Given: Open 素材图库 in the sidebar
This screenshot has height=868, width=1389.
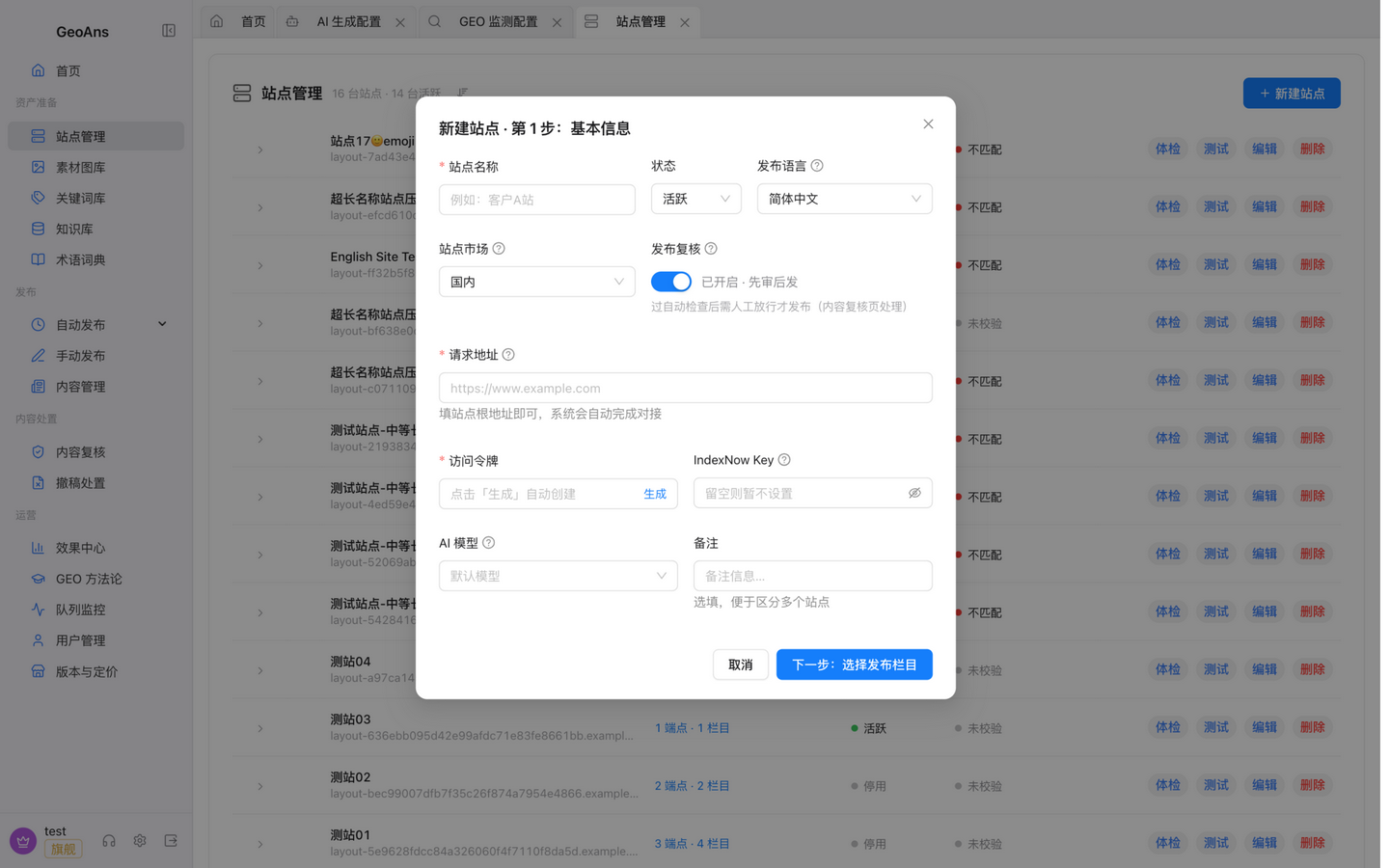Looking at the screenshot, I should click(x=95, y=167).
